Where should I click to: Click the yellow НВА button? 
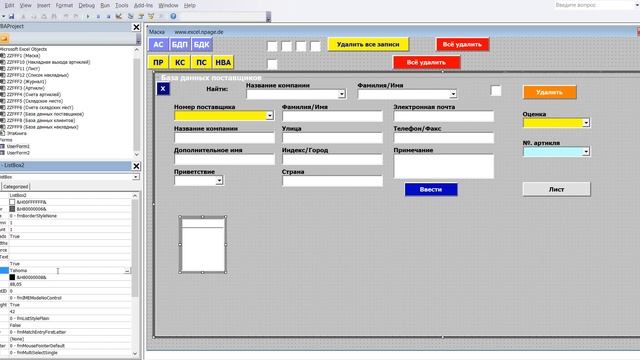click(x=223, y=62)
